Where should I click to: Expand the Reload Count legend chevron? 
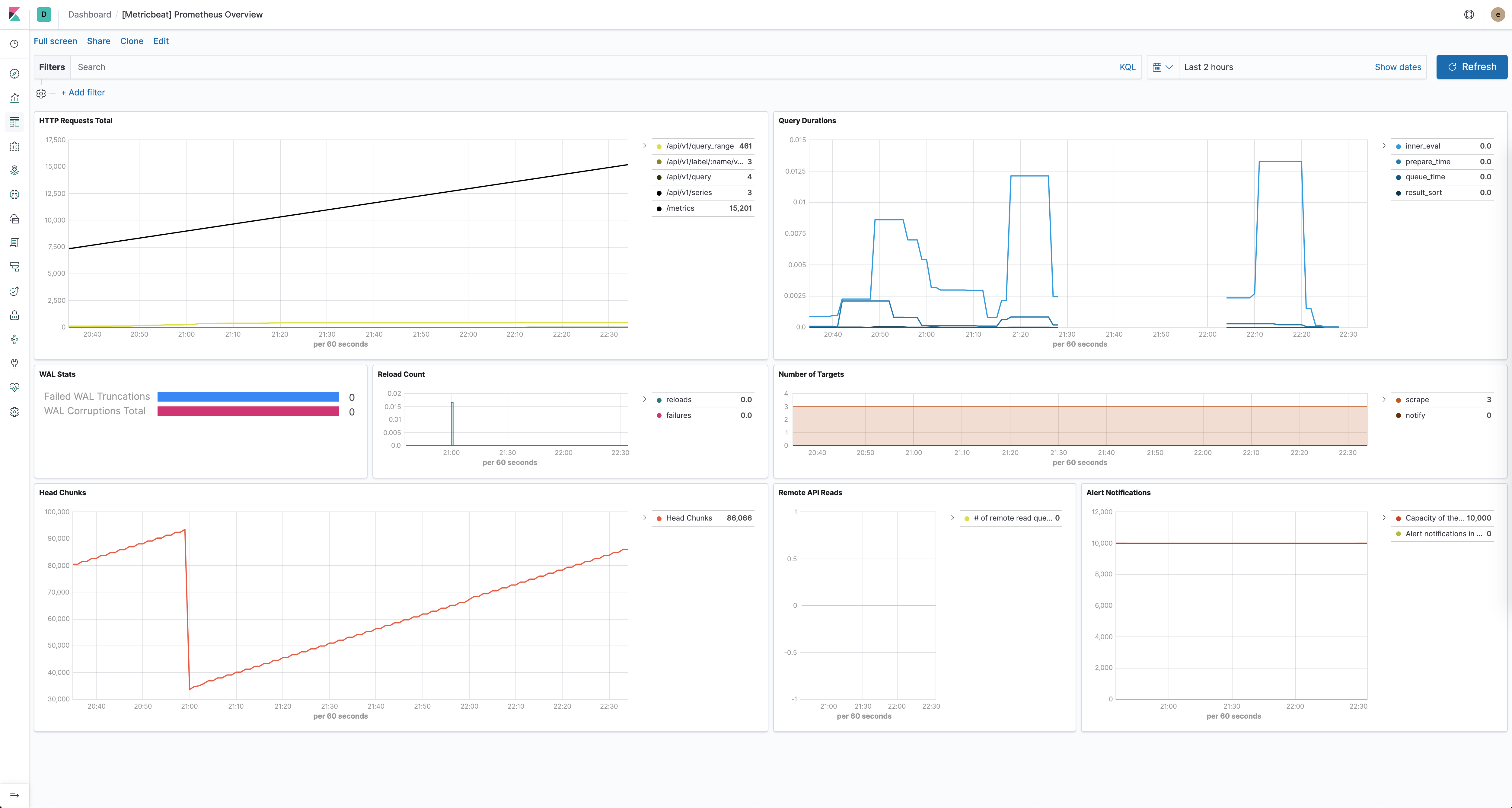pyautogui.click(x=644, y=399)
